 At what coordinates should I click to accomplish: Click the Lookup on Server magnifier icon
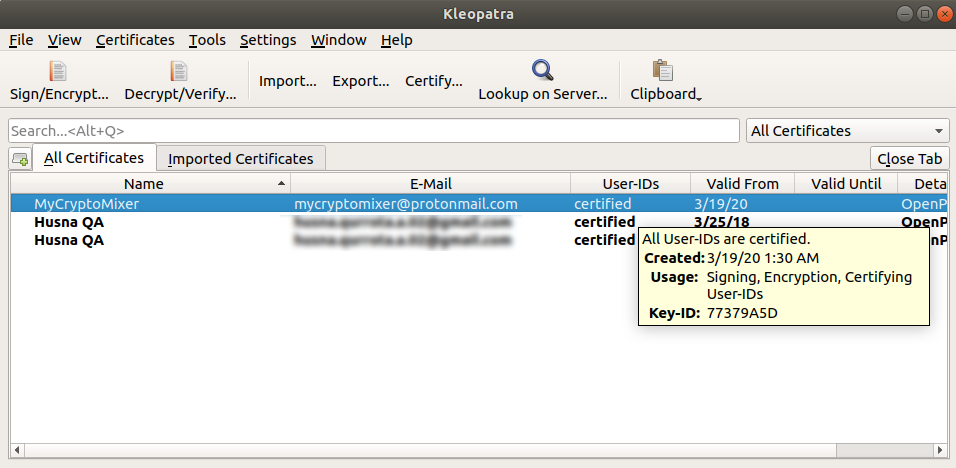(x=542, y=71)
